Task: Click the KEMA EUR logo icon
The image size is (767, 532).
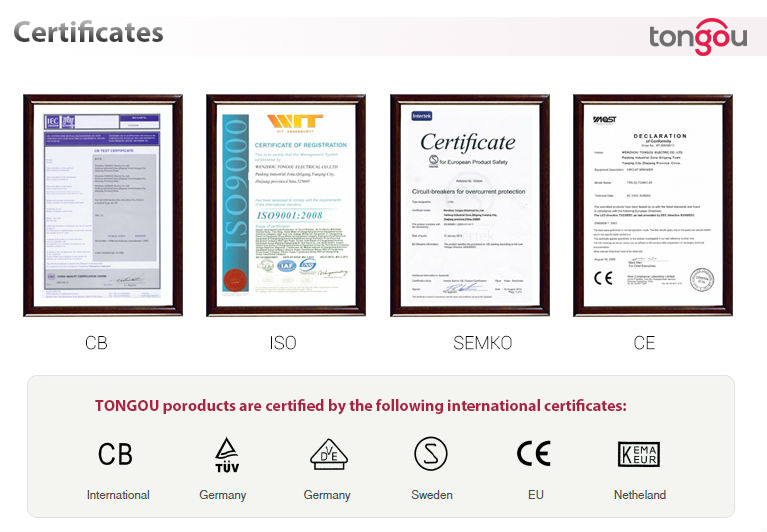Action: coord(638,454)
